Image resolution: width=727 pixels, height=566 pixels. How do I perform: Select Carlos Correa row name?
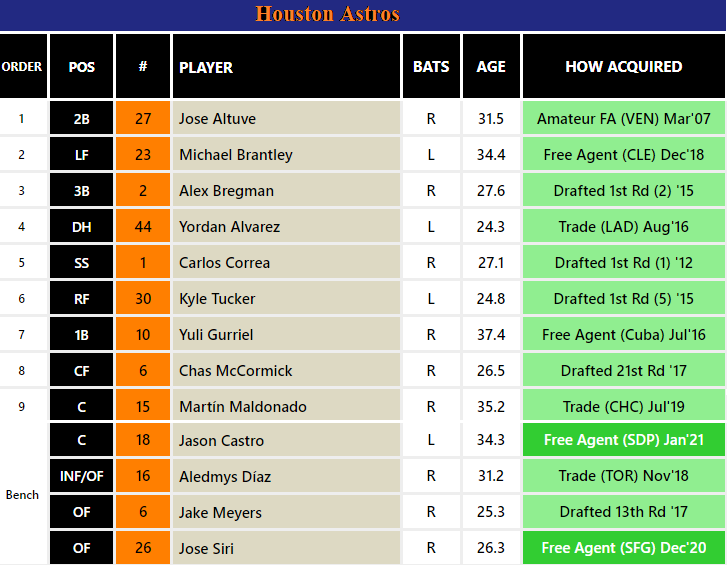(x=224, y=263)
